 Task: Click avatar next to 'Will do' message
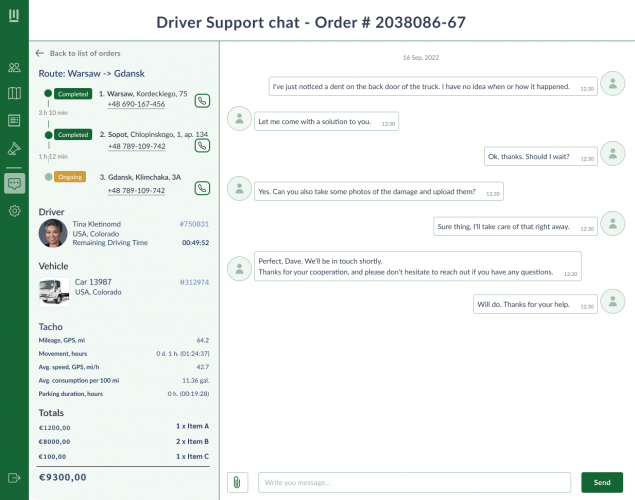click(613, 301)
